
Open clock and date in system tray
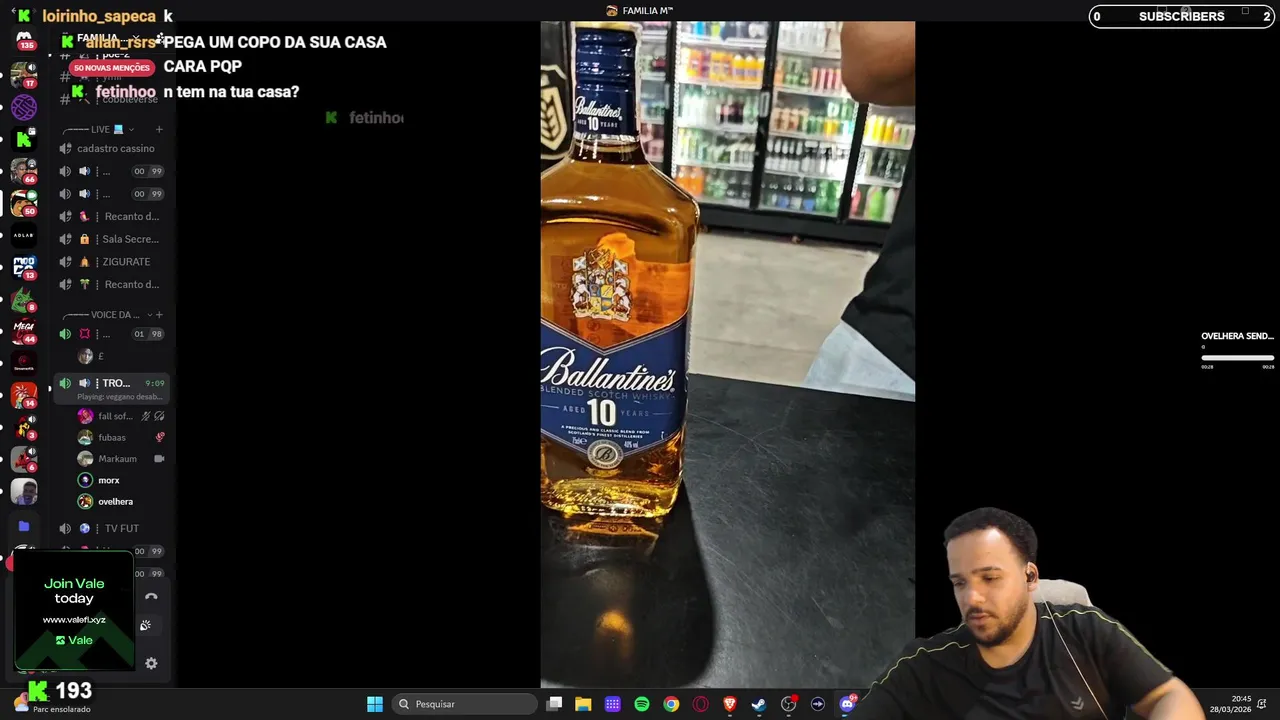pos(1230,704)
